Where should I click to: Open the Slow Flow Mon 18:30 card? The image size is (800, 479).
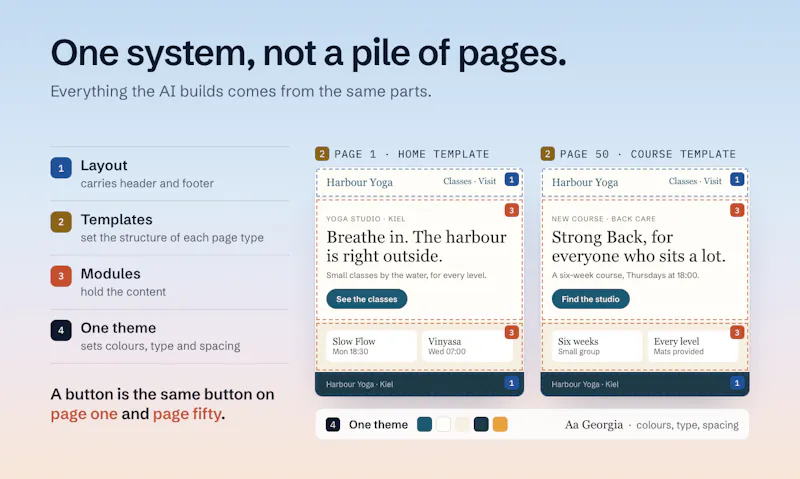pos(371,346)
